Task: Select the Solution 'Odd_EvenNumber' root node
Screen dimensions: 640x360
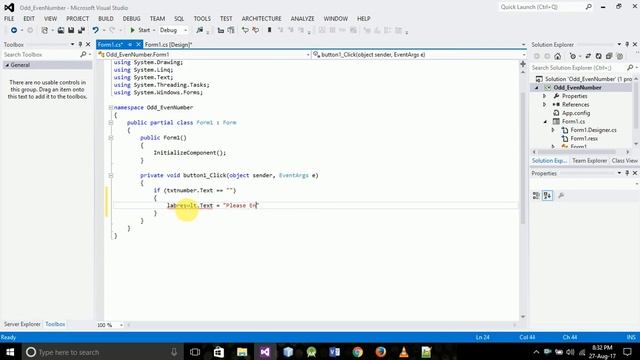Action: (584, 79)
